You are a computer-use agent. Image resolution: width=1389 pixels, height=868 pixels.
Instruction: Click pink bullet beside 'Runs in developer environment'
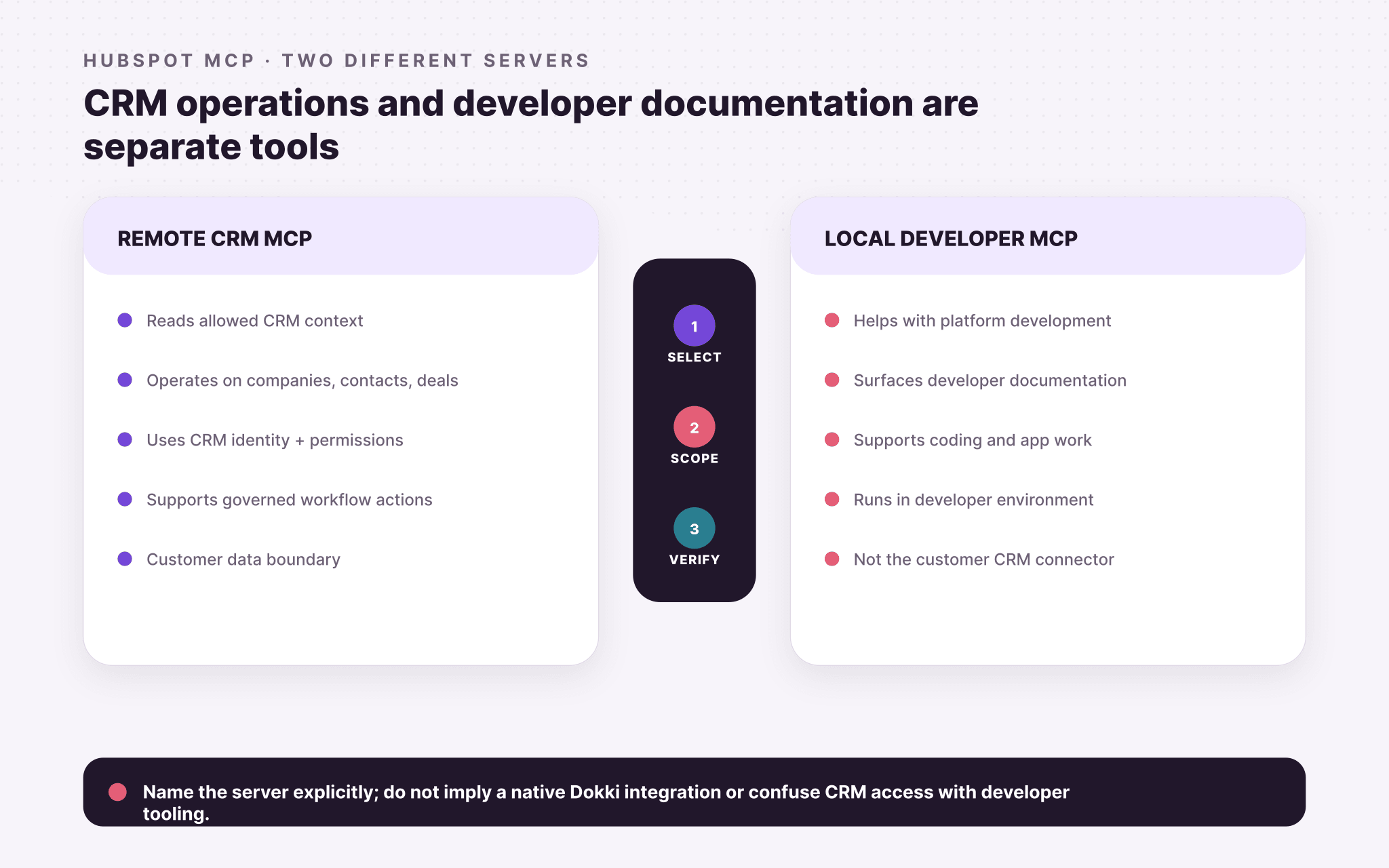[832, 499]
